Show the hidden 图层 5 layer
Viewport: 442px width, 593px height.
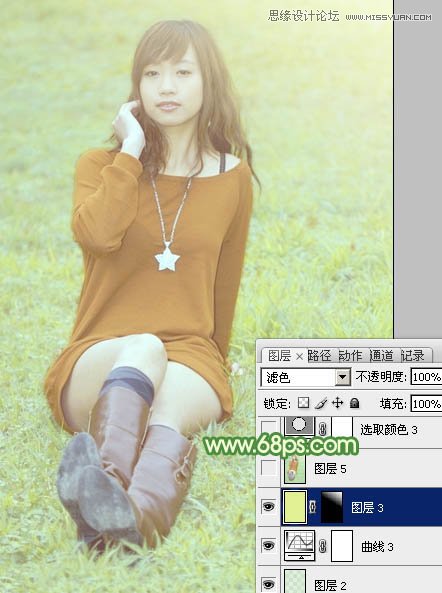pyautogui.click(x=268, y=469)
